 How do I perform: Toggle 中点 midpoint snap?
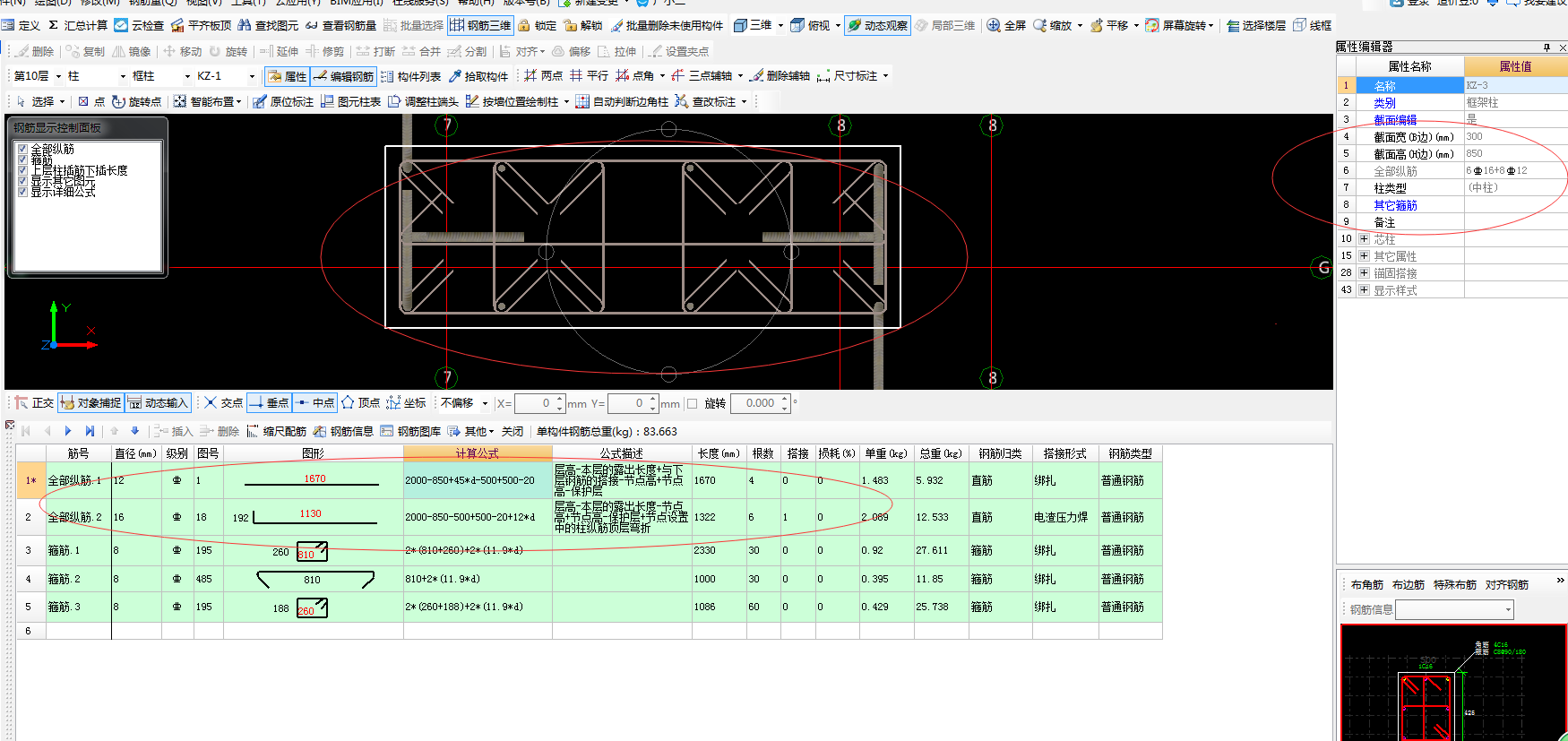tap(314, 403)
